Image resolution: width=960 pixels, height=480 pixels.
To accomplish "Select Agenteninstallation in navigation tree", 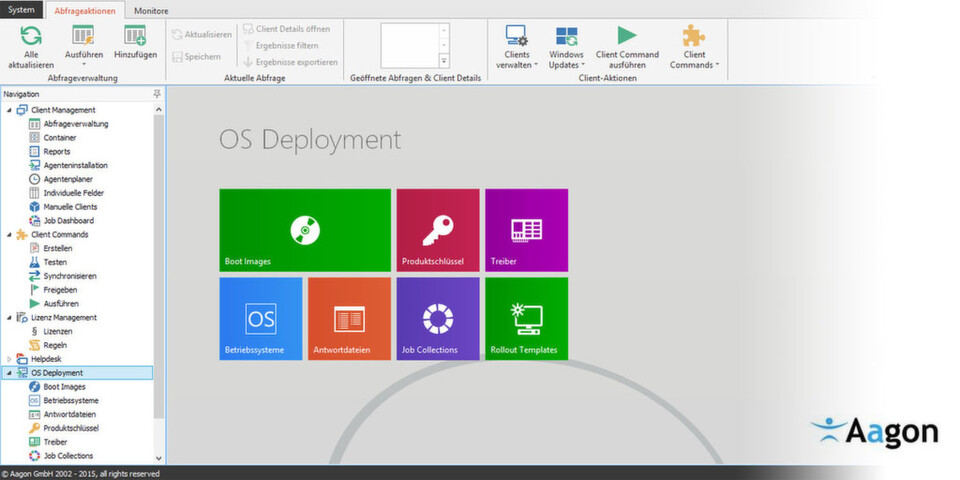I will tap(75, 165).
